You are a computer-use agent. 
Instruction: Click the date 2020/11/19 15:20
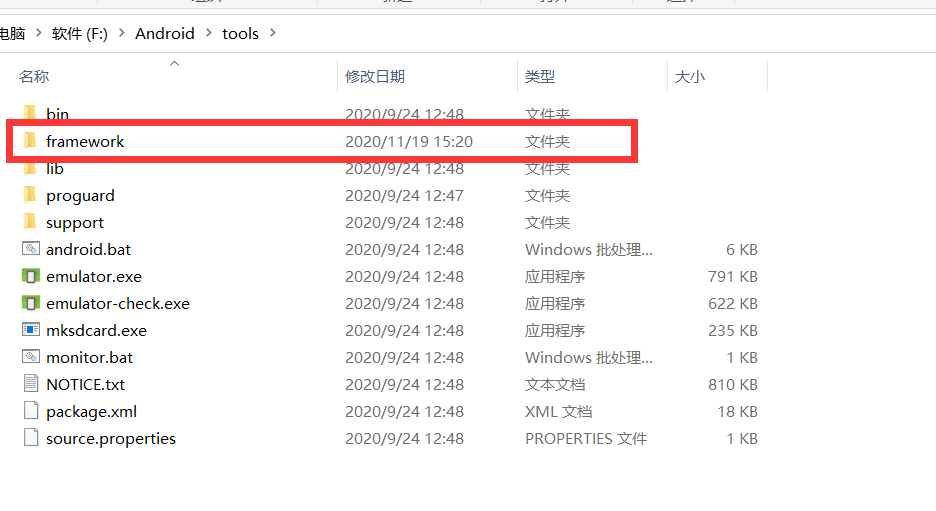click(409, 141)
